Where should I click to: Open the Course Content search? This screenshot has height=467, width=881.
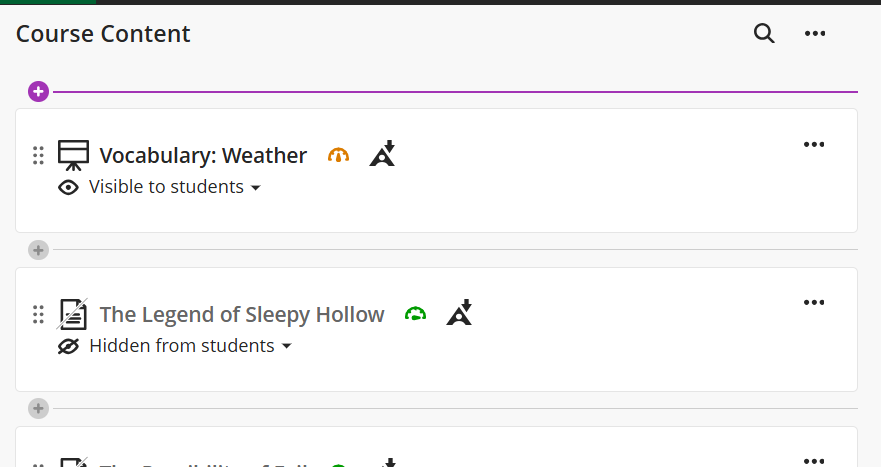pos(764,33)
